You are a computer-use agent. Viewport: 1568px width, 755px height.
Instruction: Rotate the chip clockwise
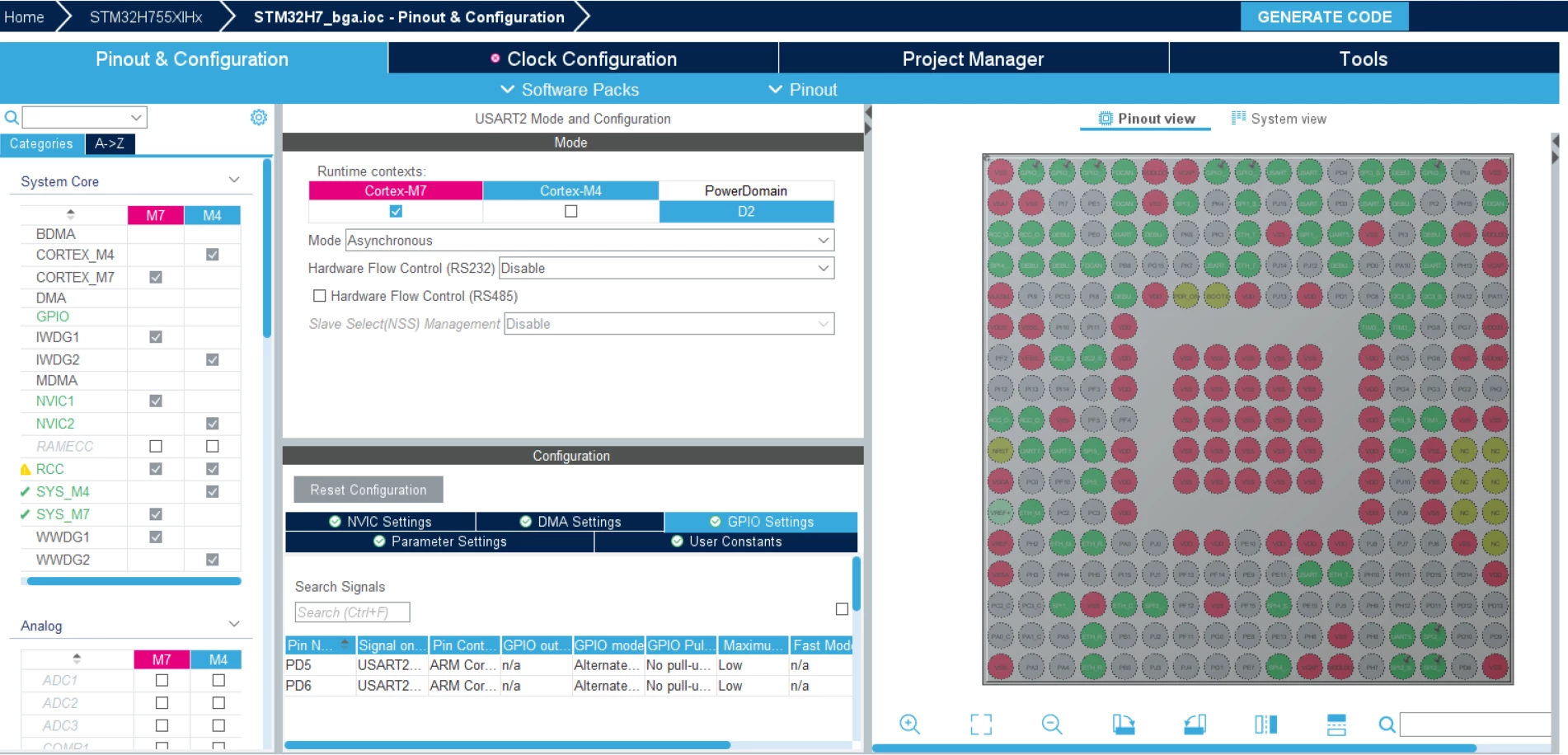(x=1123, y=725)
